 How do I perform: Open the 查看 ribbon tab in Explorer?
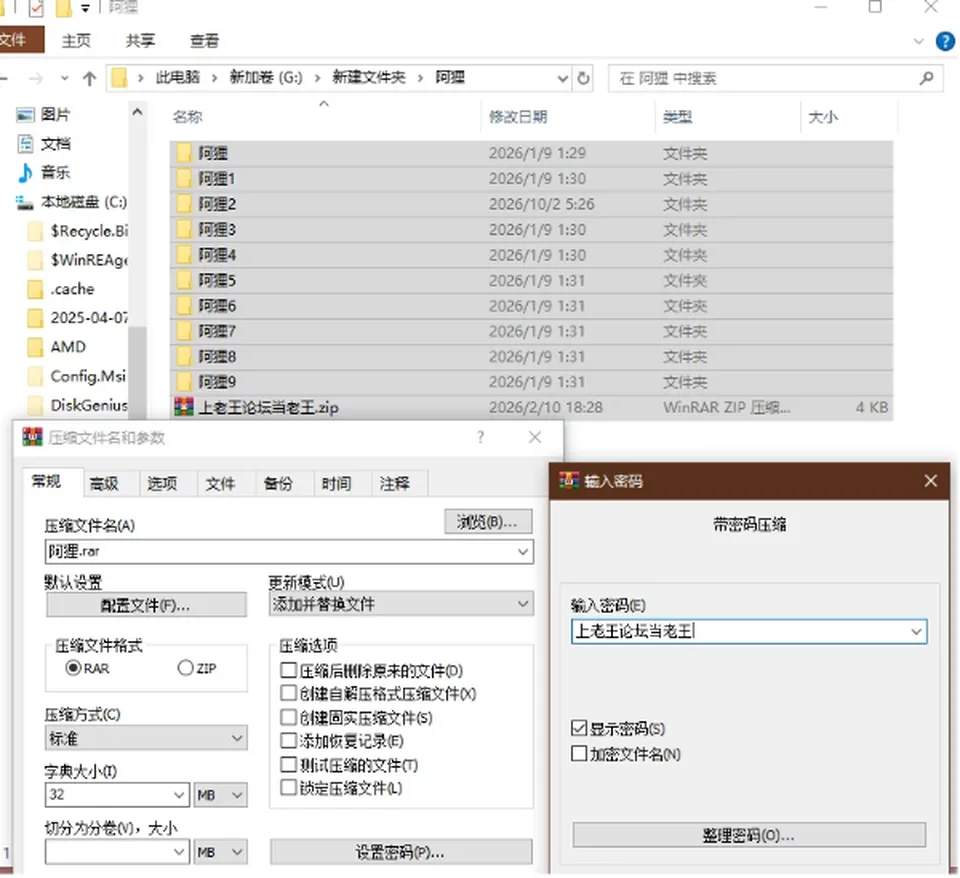204,41
